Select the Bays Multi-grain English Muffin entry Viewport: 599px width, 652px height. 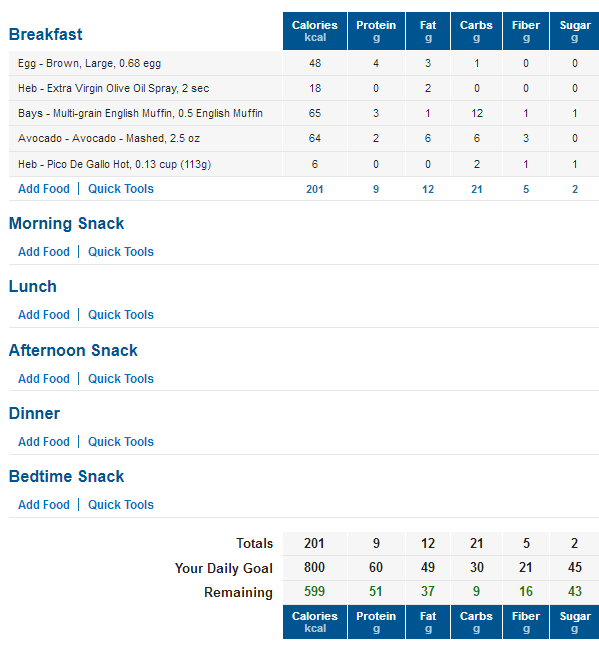tap(140, 114)
